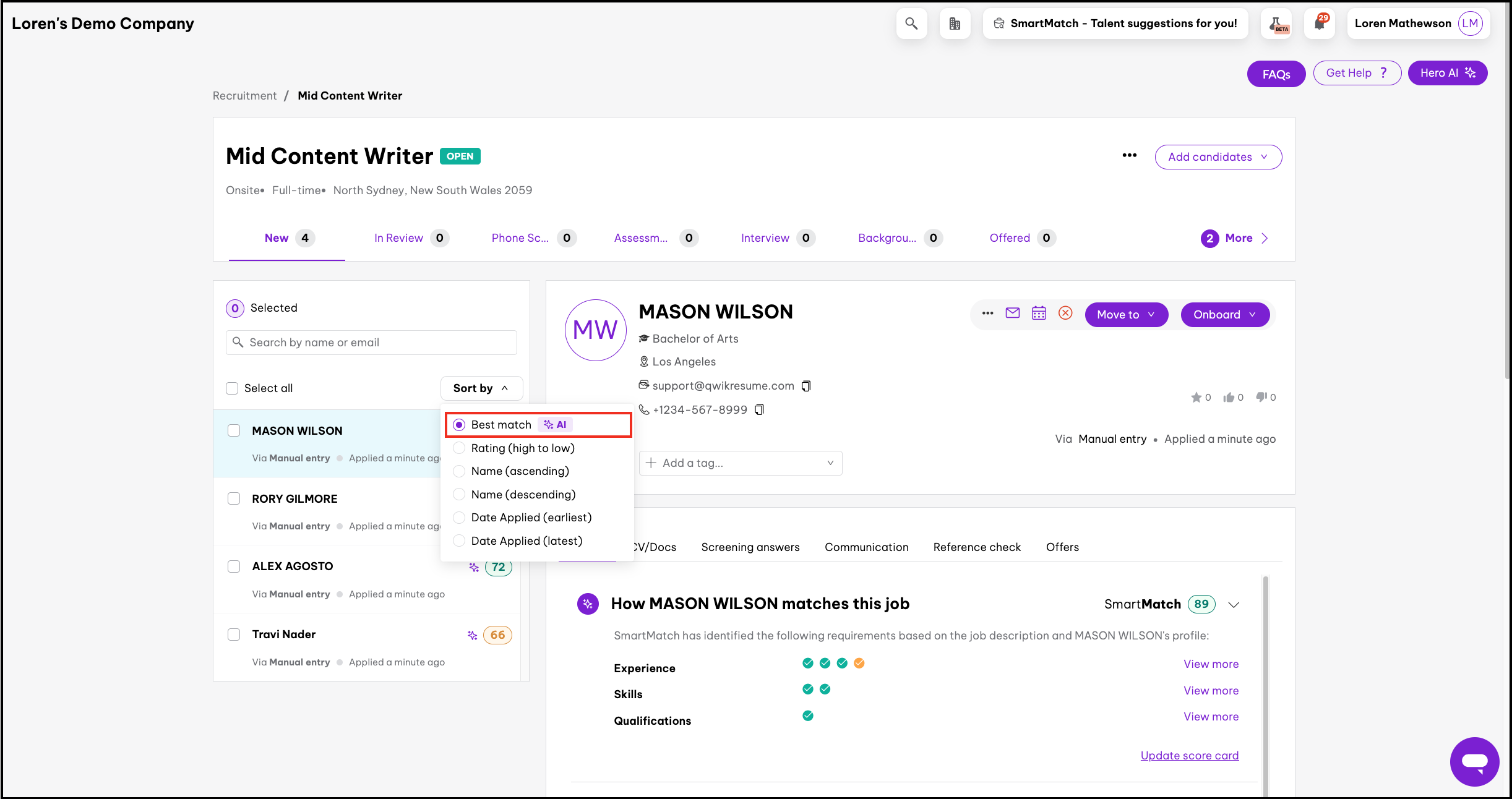Open the Move to dropdown
1512x799 pixels.
pos(1126,314)
